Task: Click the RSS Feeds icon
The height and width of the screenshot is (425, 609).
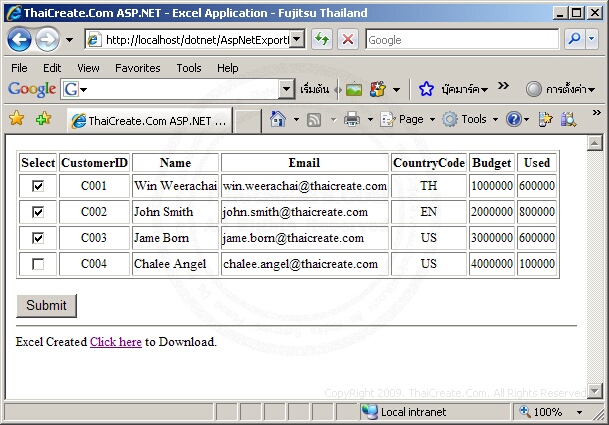Action: point(314,119)
